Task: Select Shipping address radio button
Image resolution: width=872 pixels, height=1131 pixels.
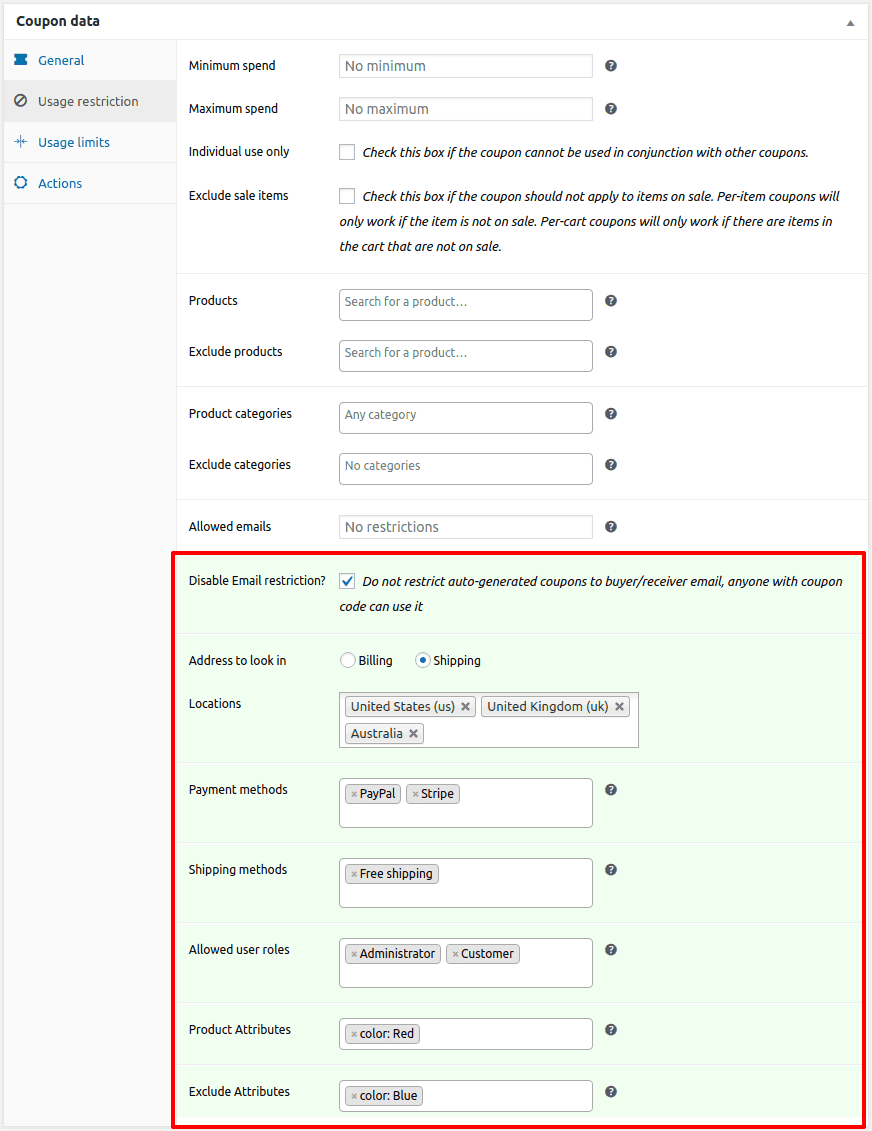Action: pyautogui.click(x=423, y=661)
